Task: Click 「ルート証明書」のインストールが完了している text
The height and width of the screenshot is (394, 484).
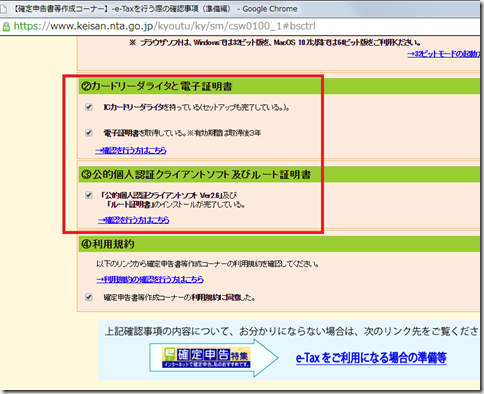Action: pyautogui.click(x=175, y=205)
